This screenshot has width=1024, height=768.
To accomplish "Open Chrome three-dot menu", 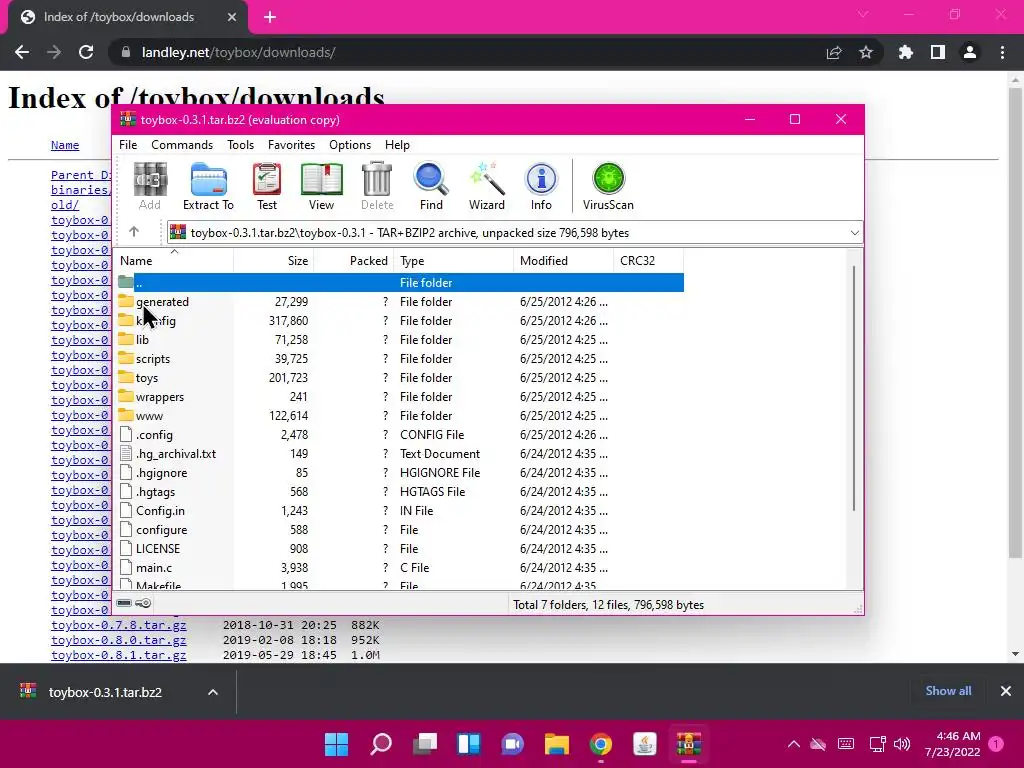I will (x=1002, y=52).
